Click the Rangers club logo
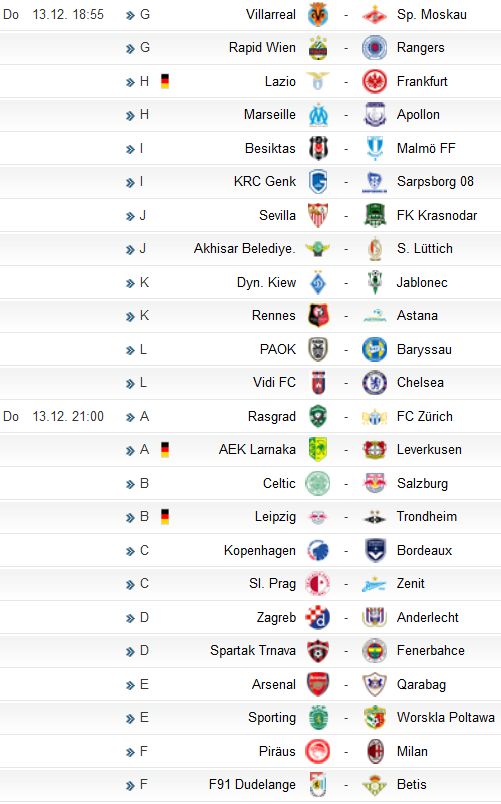Screen dimensions: 501x804 374,48
